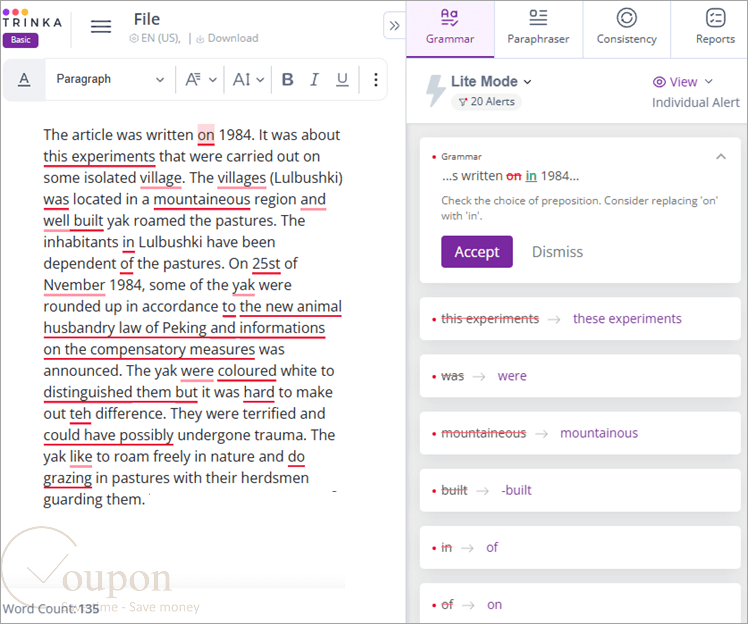Open the Grammar tab
Screen dimensions: 748x624
point(450,28)
